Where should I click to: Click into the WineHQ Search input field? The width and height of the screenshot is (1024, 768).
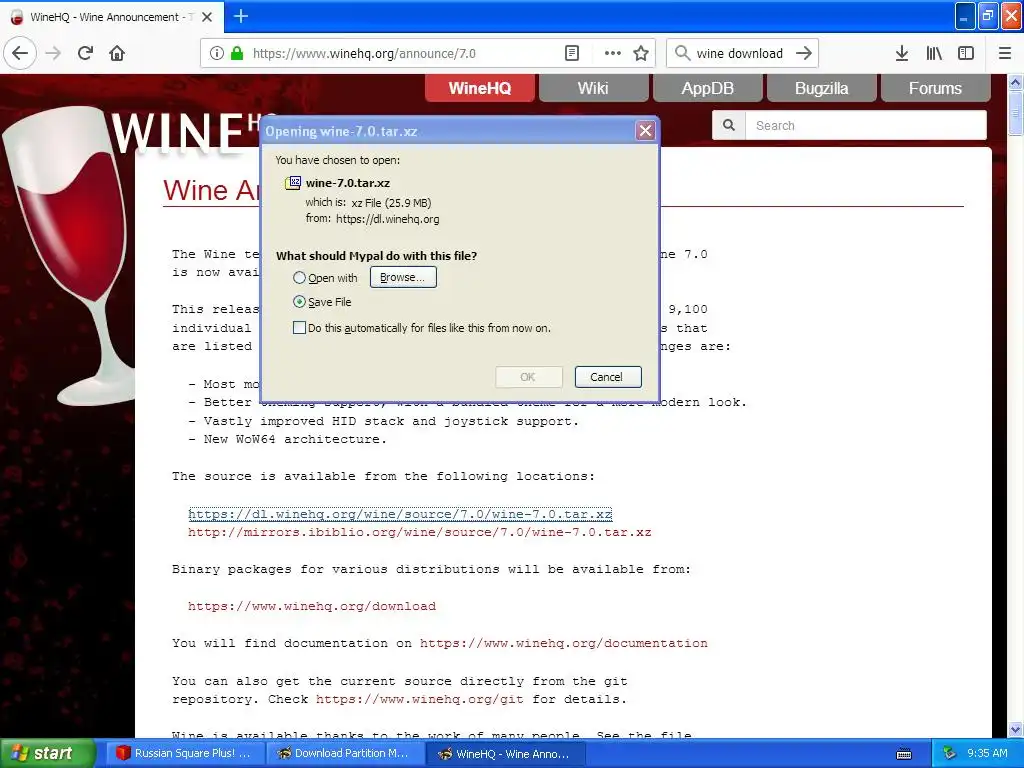click(x=866, y=125)
